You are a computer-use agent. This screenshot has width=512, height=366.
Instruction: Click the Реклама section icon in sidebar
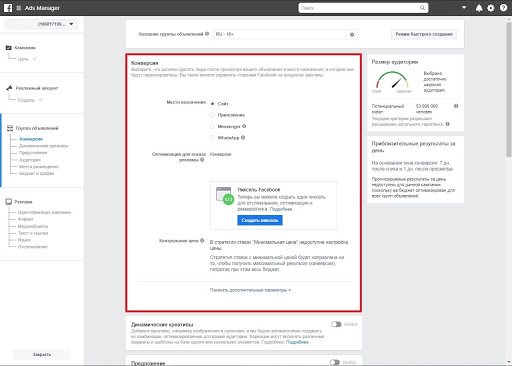(9, 202)
